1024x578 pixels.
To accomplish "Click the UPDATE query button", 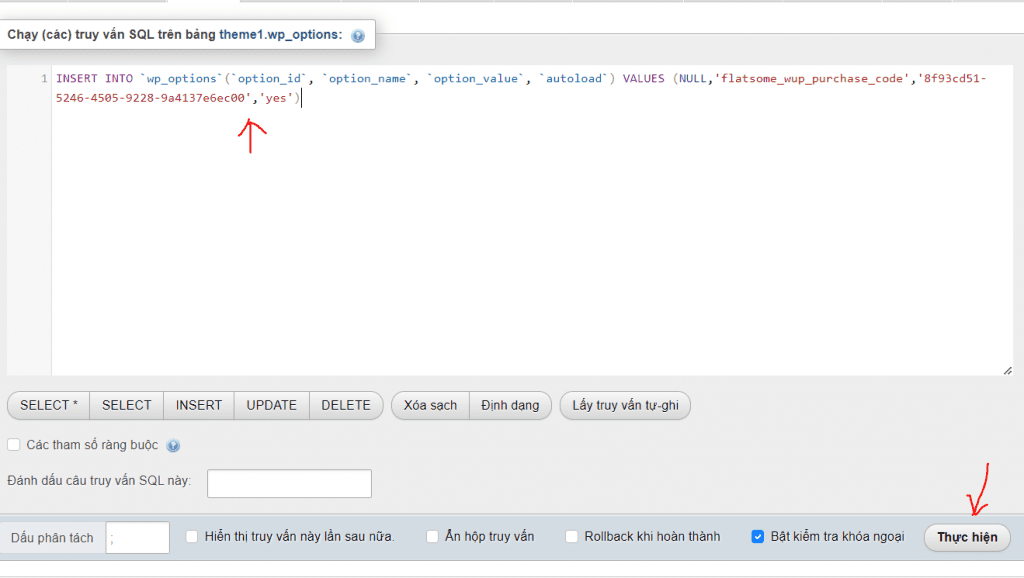I will click(x=271, y=405).
